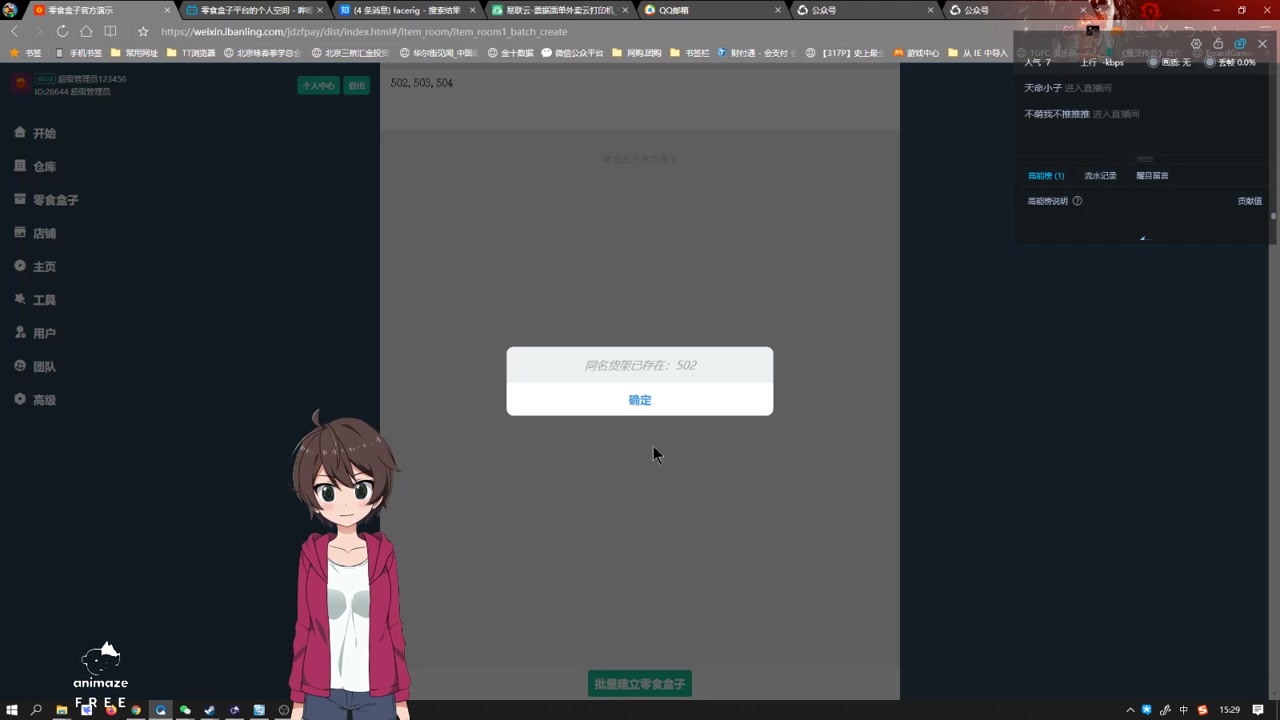Screen dimensions: 1280x720
Task: Click the browser profile avatar icon
Action: coord(10,10)
